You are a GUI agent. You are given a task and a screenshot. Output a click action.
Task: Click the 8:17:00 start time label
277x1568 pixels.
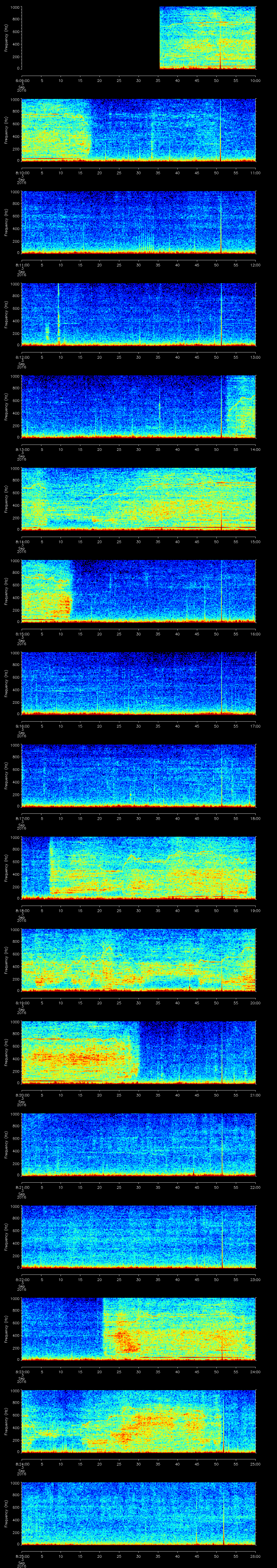tap(22, 818)
